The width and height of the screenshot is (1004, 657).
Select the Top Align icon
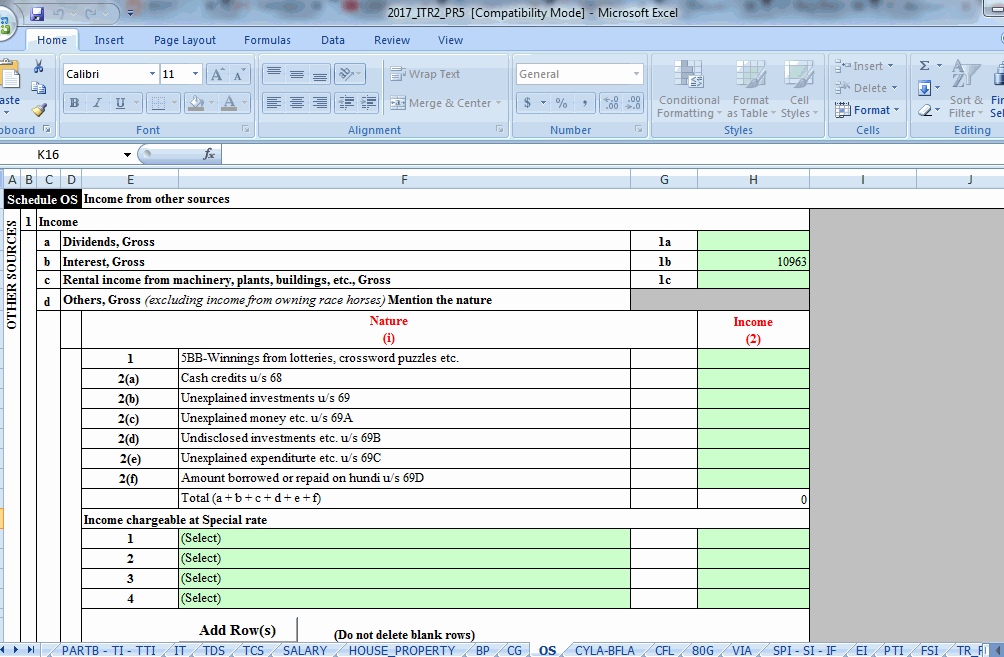(273, 74)
